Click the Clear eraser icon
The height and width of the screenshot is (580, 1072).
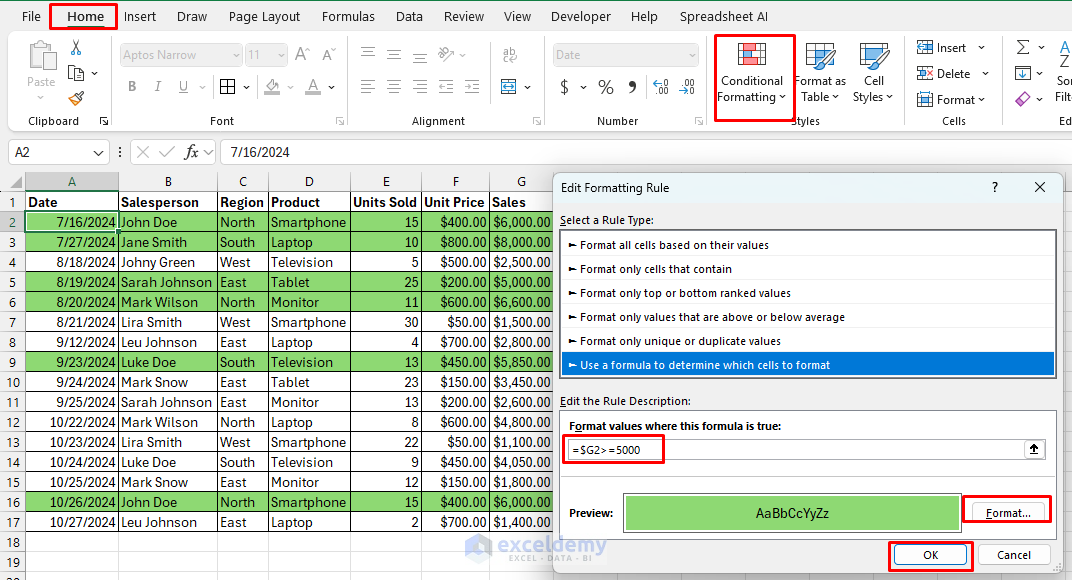tap(1023, 99)
